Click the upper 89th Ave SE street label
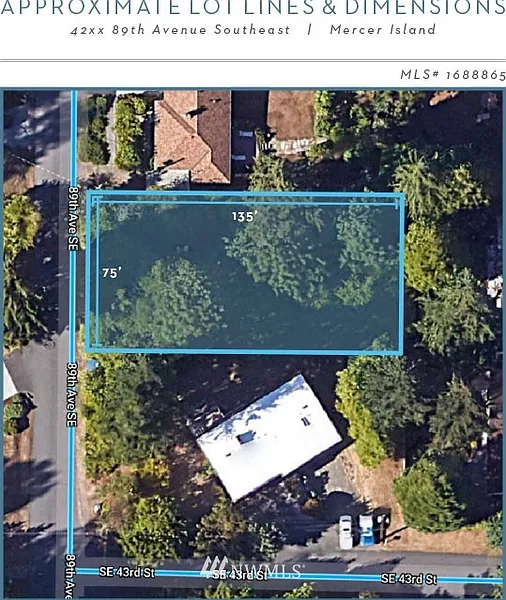Image resolution: width=506 pixels, height=600 pixels. tap(73, 218)
